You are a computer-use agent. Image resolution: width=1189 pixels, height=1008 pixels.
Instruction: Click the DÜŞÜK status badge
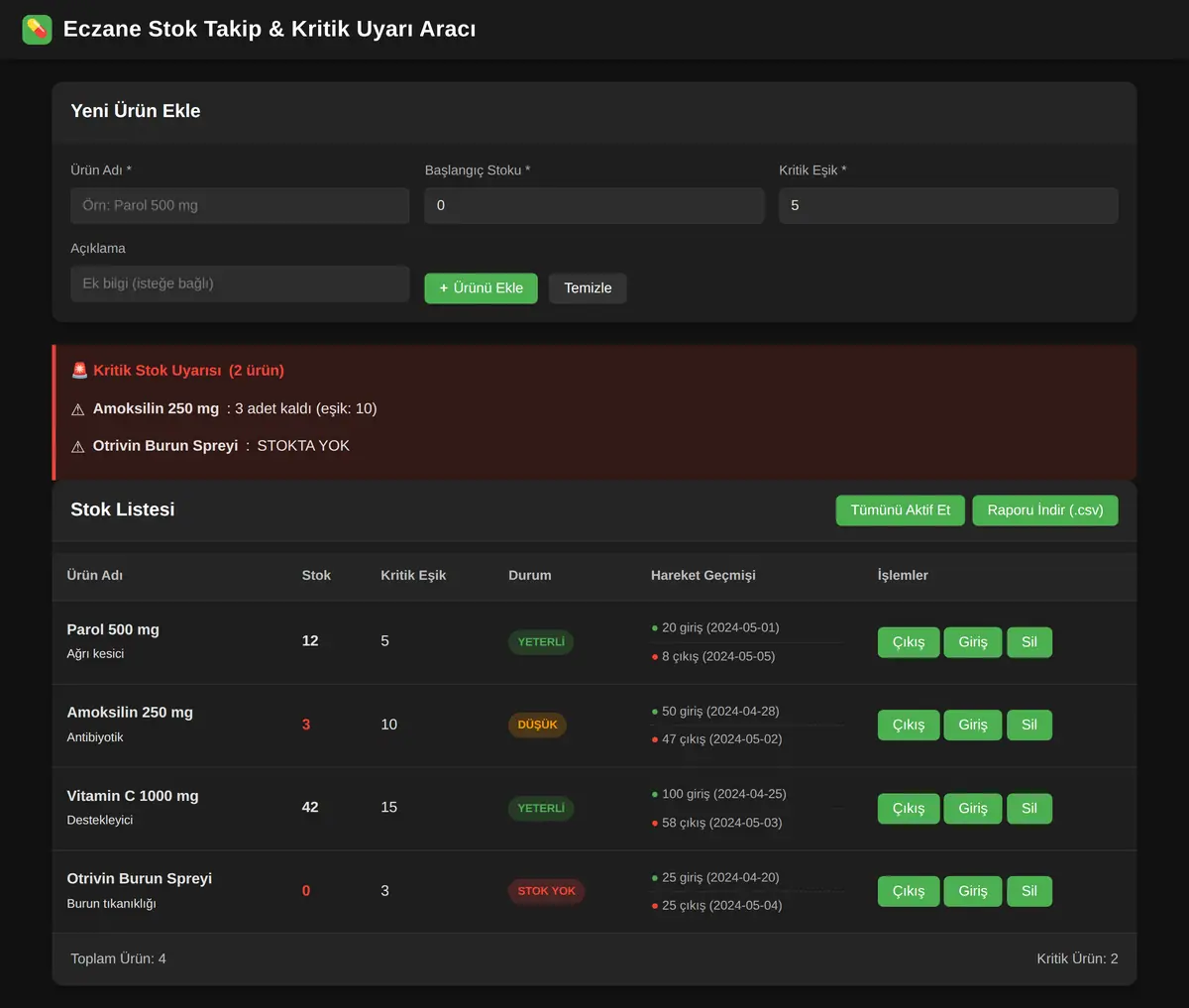tap(537, 725)
